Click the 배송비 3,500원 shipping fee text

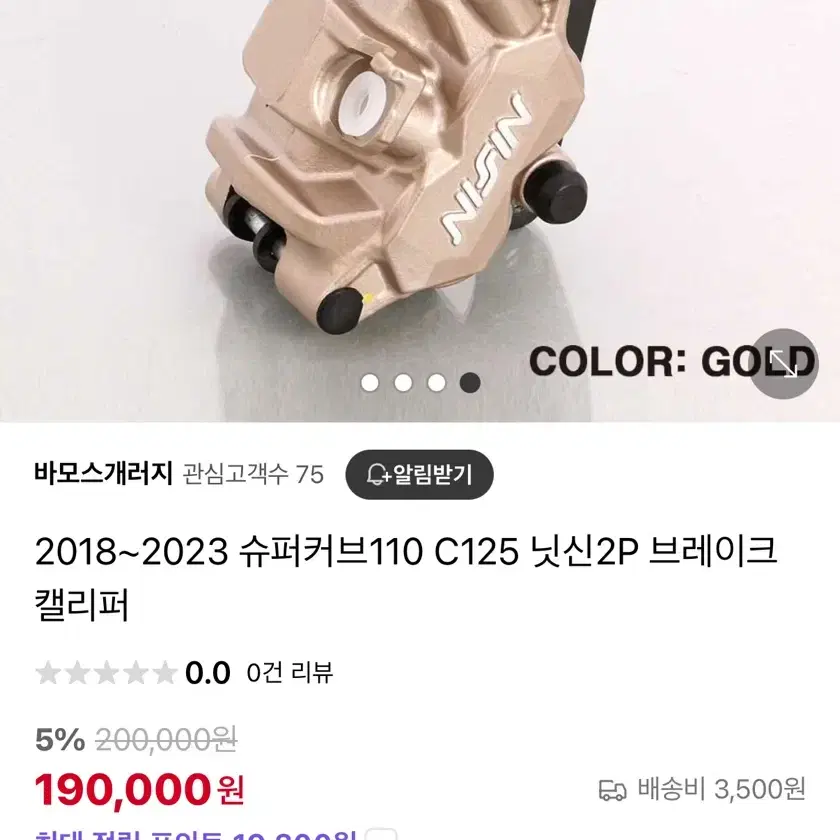point(721,790)
